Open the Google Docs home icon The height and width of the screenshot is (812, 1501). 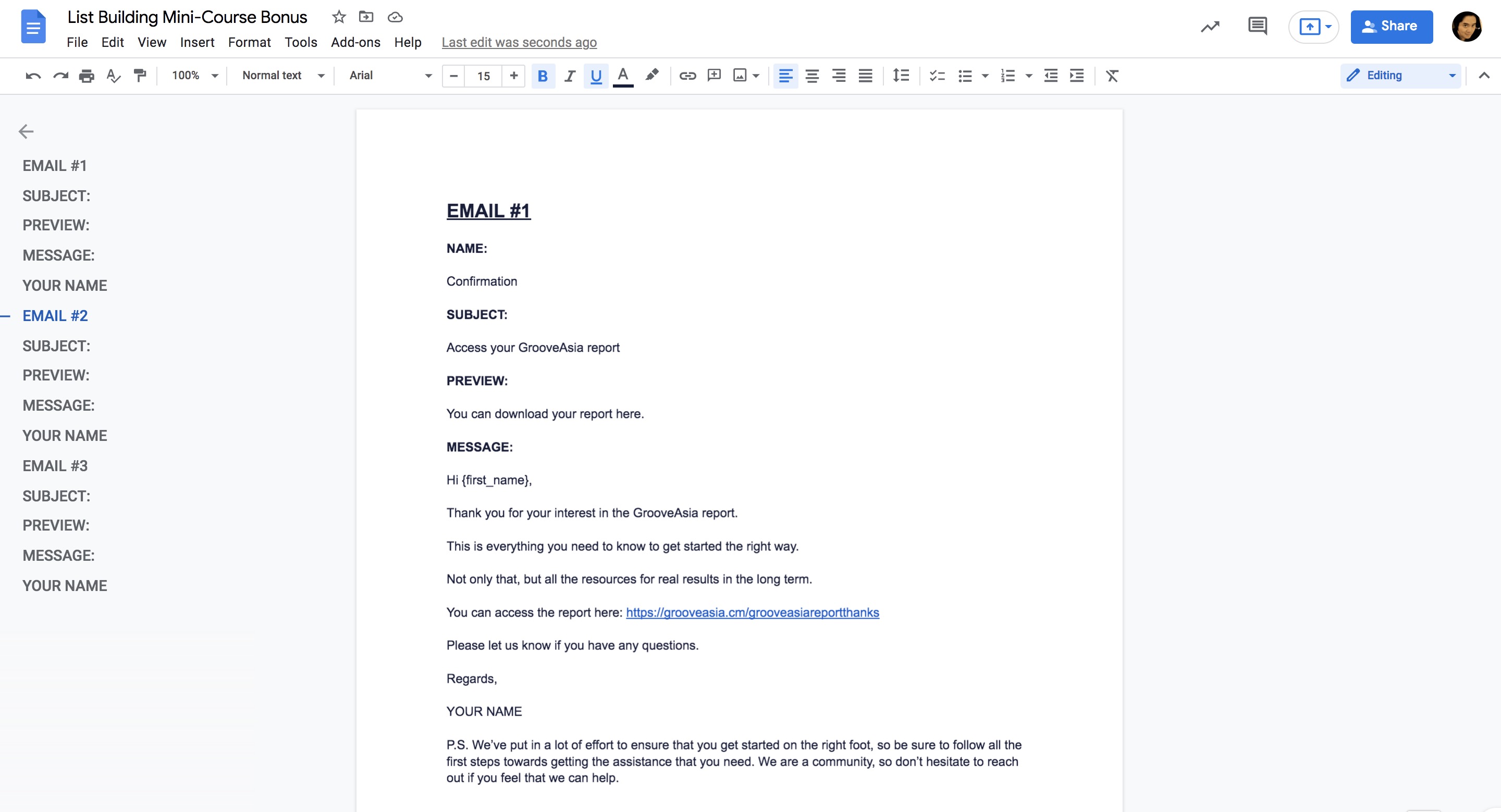pyautogui.click(x=33, y=27)
